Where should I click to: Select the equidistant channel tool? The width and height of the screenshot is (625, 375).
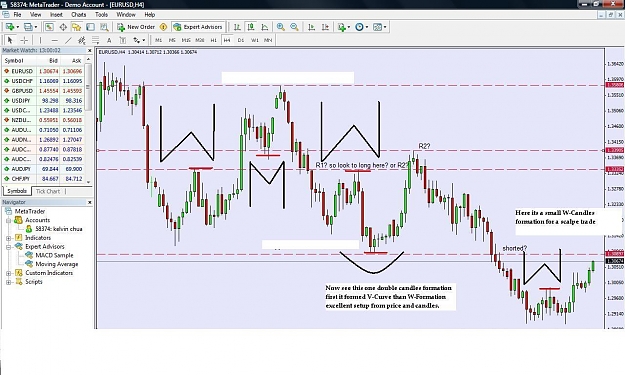[82, 40]
